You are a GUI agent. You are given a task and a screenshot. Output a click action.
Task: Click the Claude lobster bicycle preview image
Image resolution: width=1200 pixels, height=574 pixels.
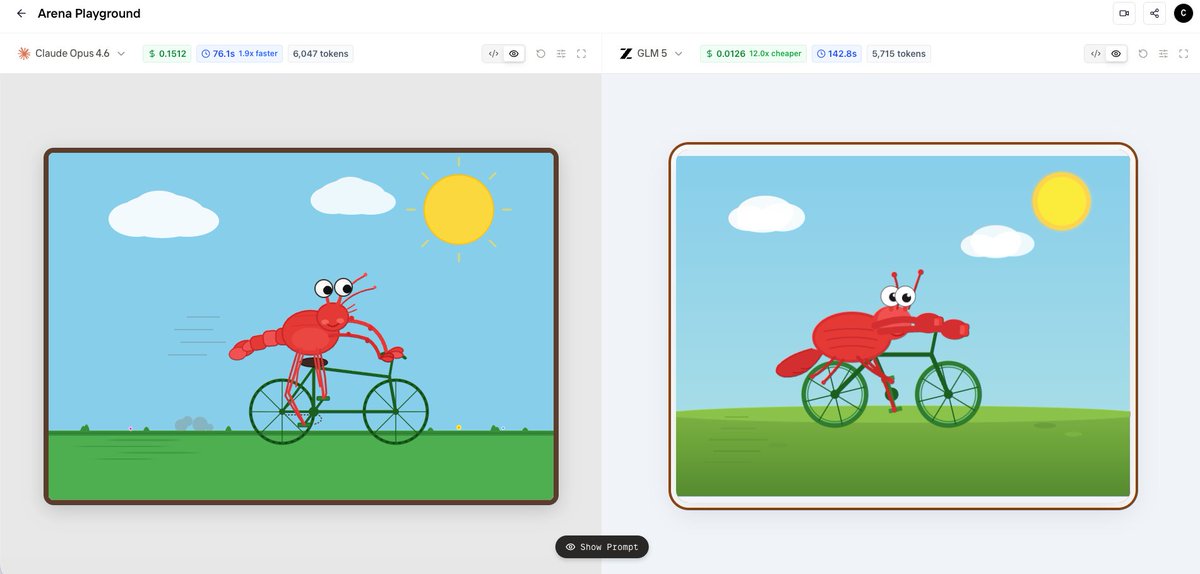coord(301,326)
